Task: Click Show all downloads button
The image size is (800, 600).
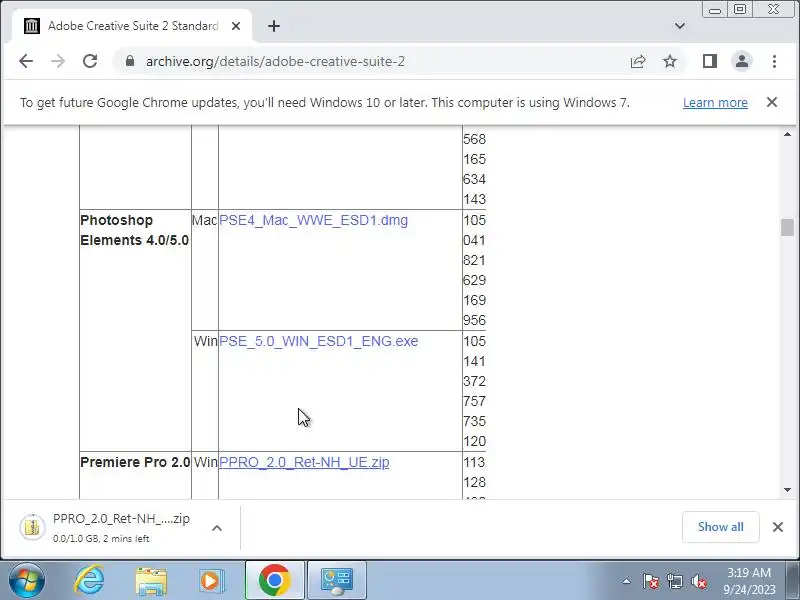Action: pyautogui.click(x=720, y=527)
